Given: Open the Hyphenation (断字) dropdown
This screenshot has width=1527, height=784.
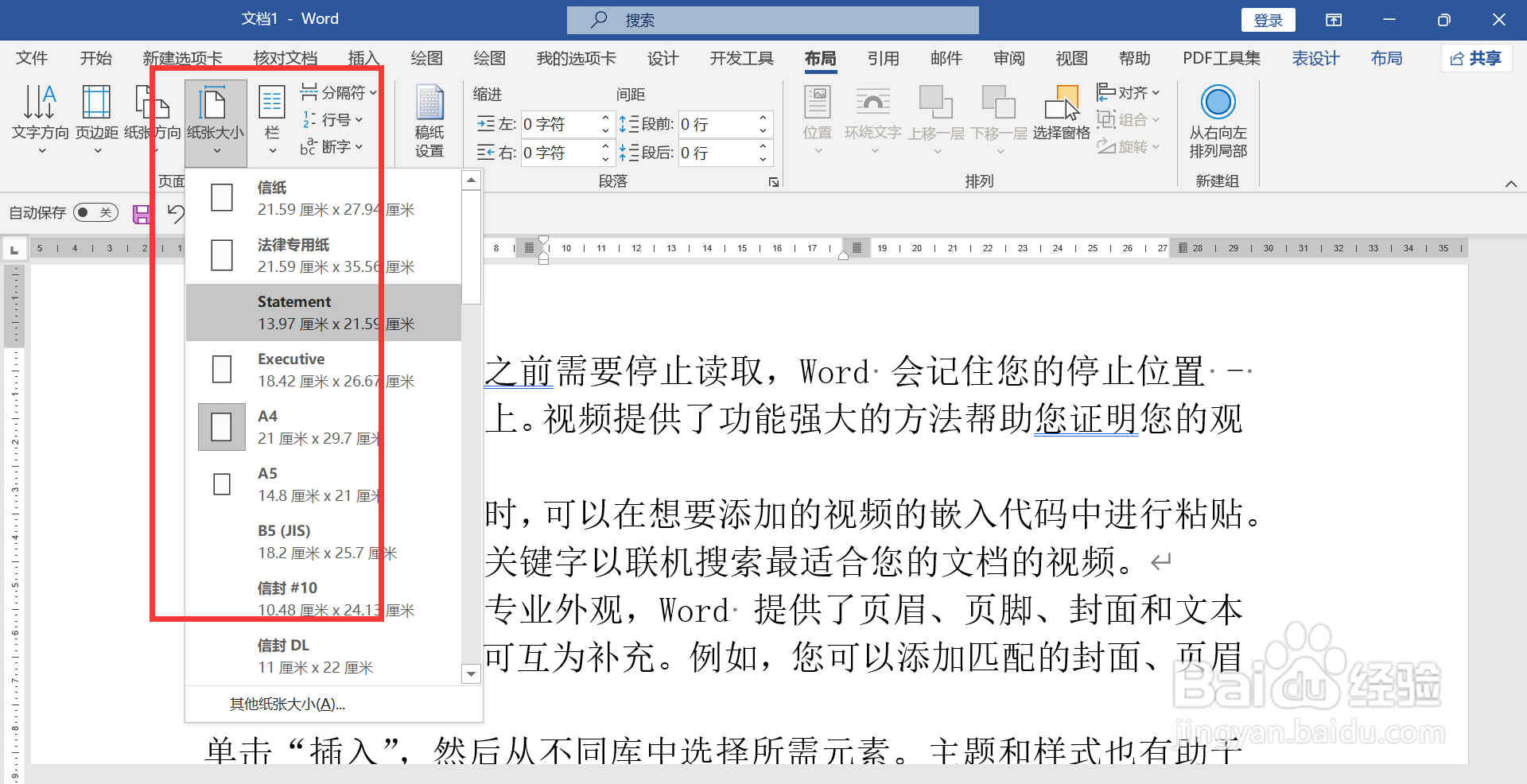Looking at the screenshot, I should (x=332, y=147).
